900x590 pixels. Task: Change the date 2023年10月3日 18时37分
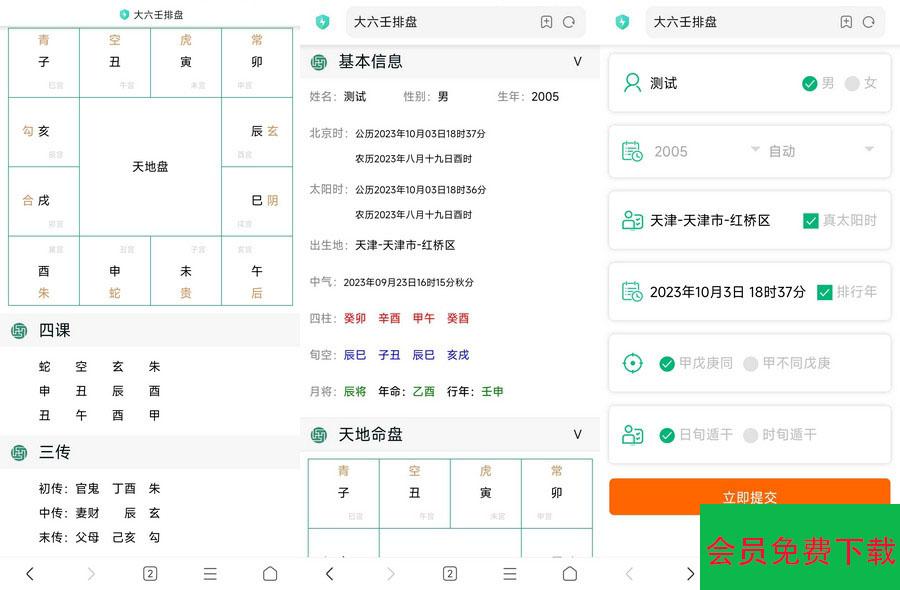727,292
